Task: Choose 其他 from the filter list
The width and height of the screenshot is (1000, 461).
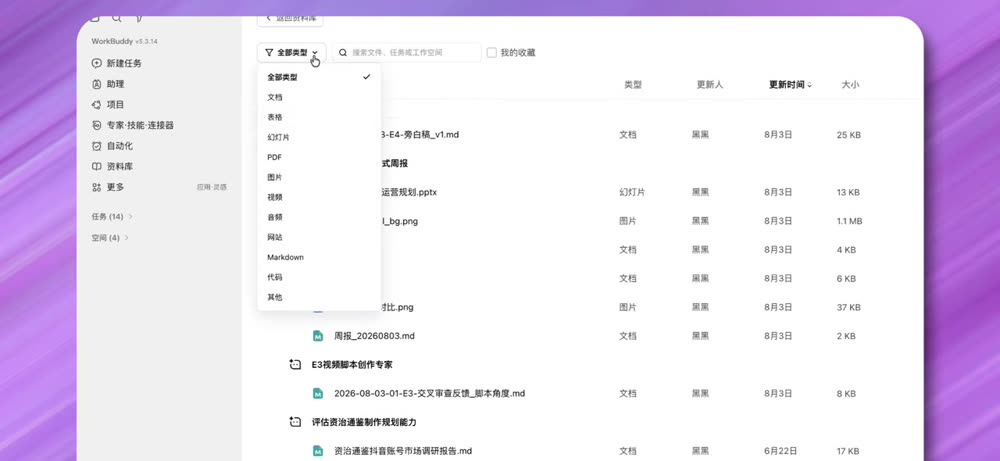Action: point(319,297)
